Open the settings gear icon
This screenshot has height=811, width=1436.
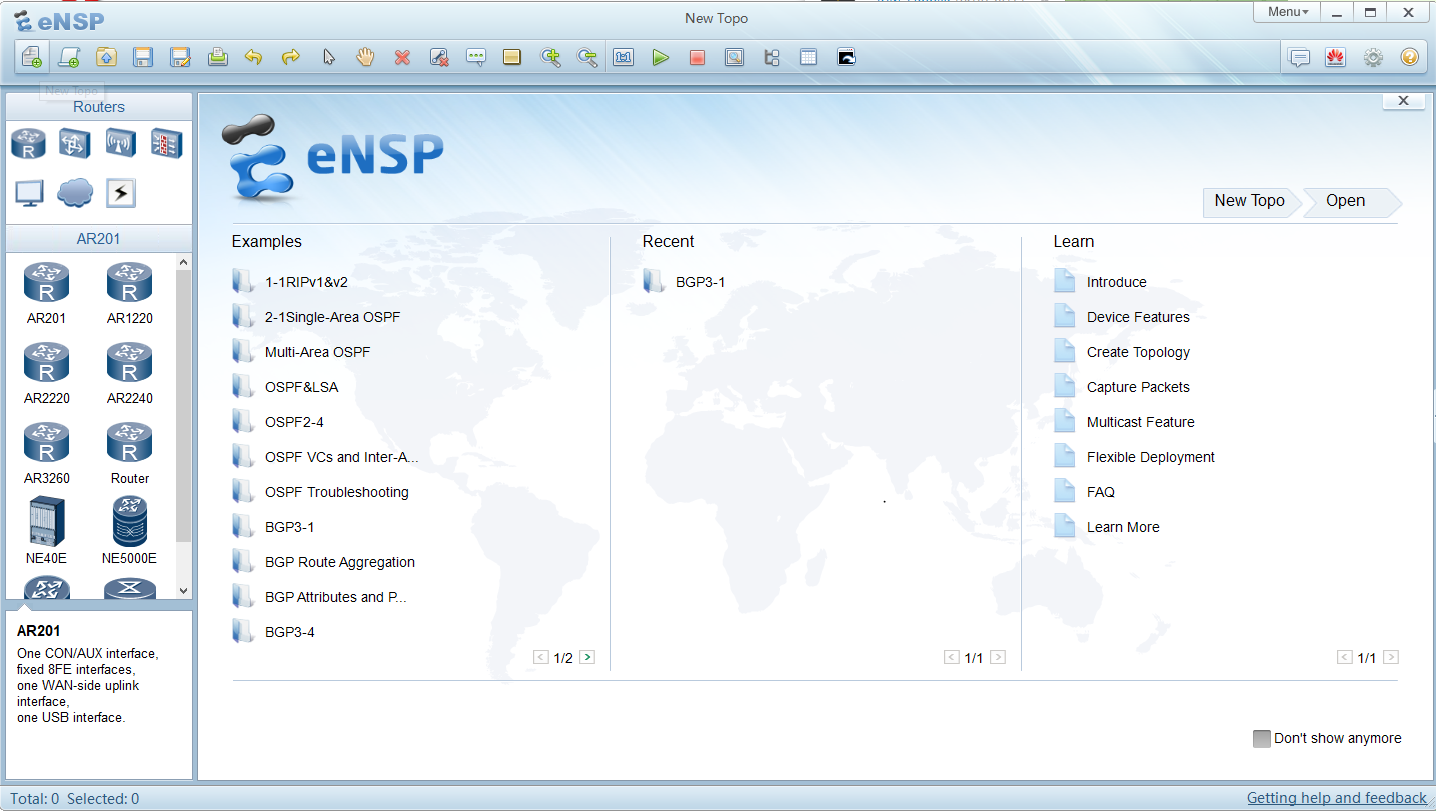coord(1373,58)
